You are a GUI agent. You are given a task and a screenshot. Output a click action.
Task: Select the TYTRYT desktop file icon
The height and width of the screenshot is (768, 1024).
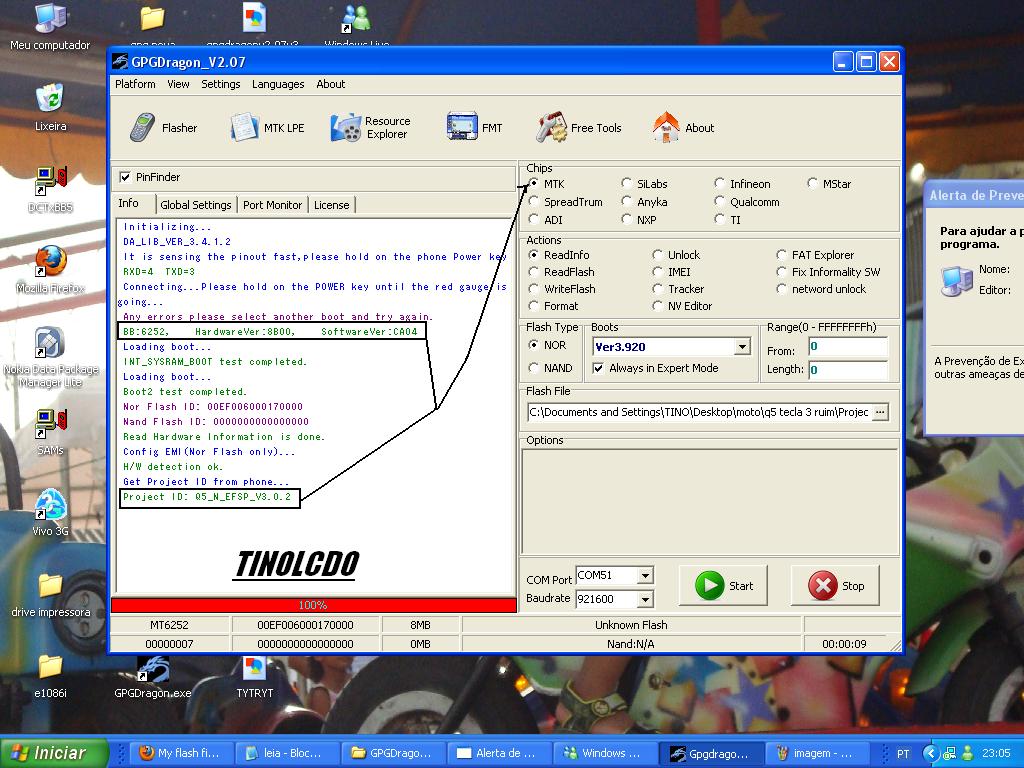(255, 676)
